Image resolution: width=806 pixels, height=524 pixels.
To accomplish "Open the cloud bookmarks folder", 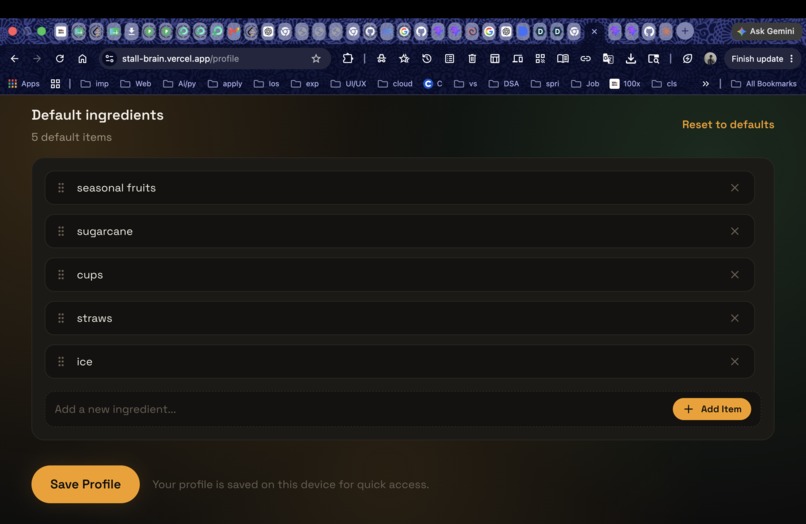I will click(x=395, y=84).
